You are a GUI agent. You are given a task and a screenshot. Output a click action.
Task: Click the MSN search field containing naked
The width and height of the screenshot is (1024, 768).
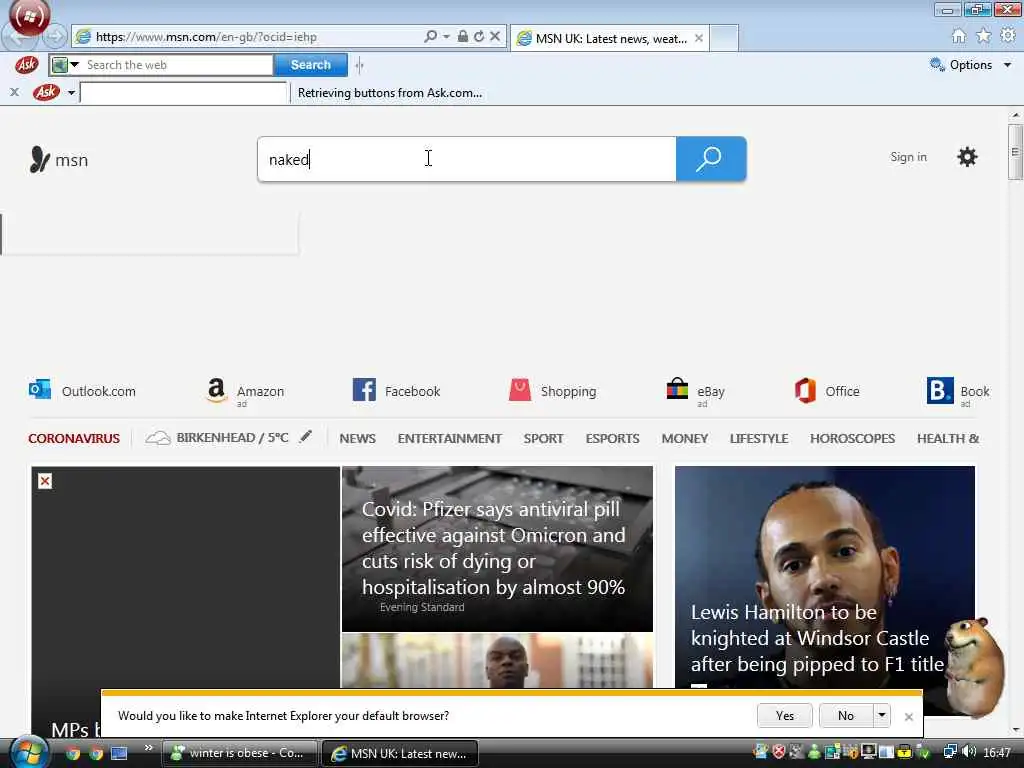click(467, 159)
